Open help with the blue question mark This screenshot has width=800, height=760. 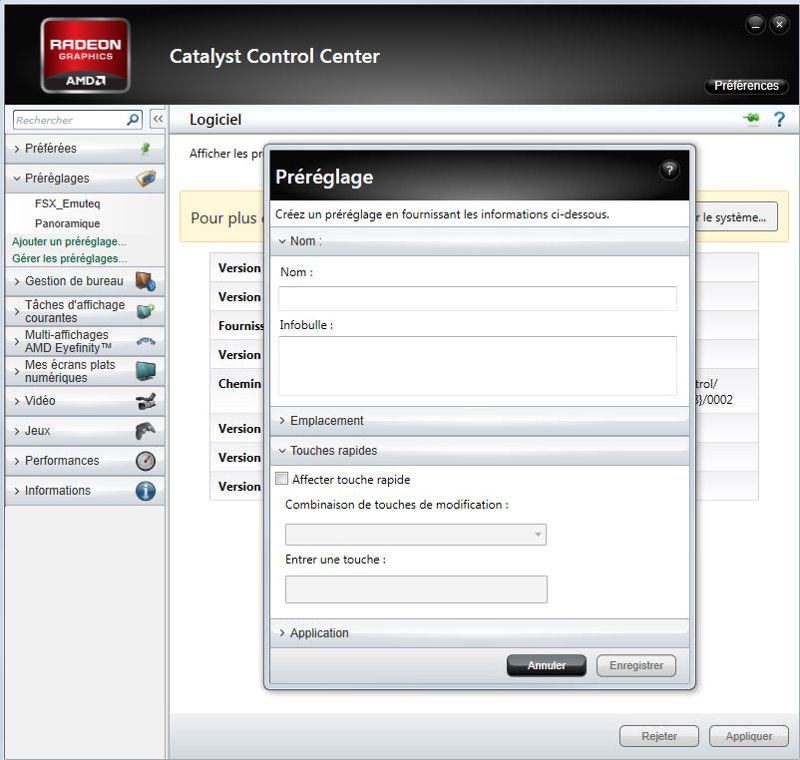[x=779, y=119]
